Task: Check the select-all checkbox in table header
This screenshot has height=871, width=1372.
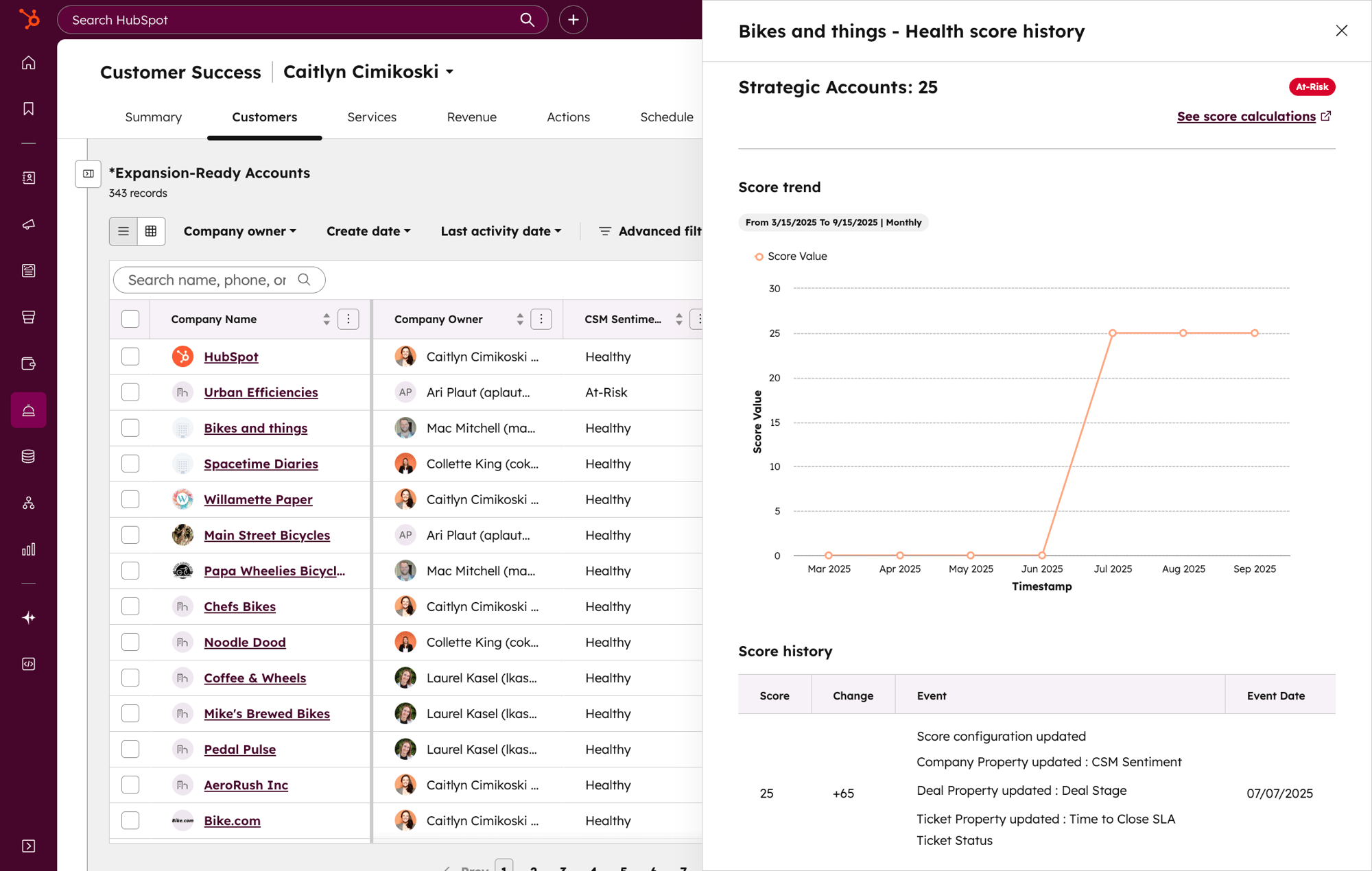Action: [x=130, y=318]
